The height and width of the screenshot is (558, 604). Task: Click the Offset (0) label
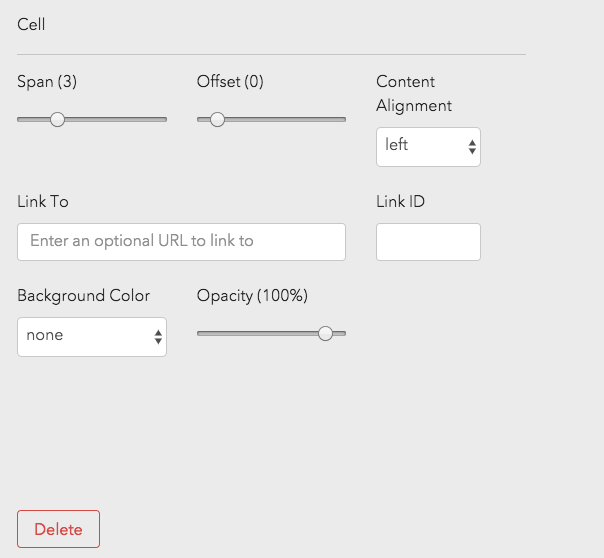230,82
